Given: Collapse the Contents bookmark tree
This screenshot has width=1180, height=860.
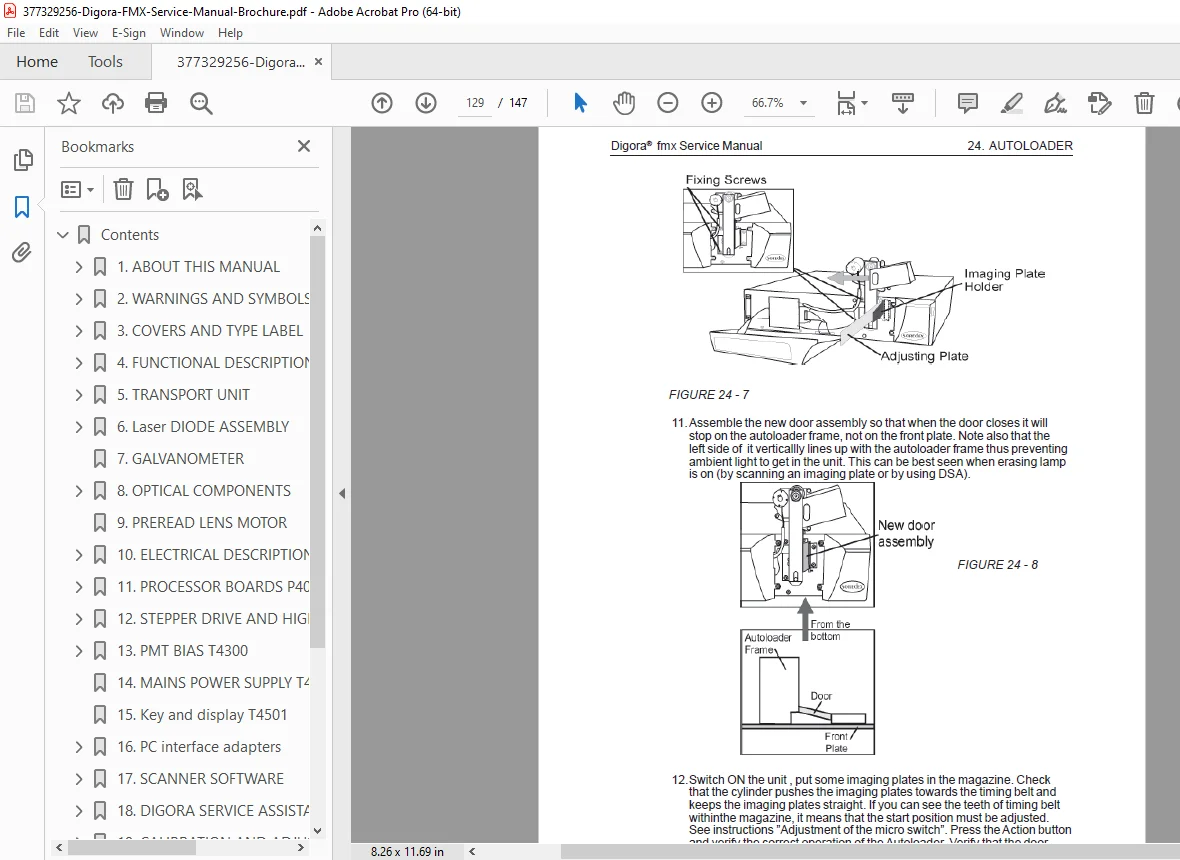Looking at the screenshot, I should 63,235.
